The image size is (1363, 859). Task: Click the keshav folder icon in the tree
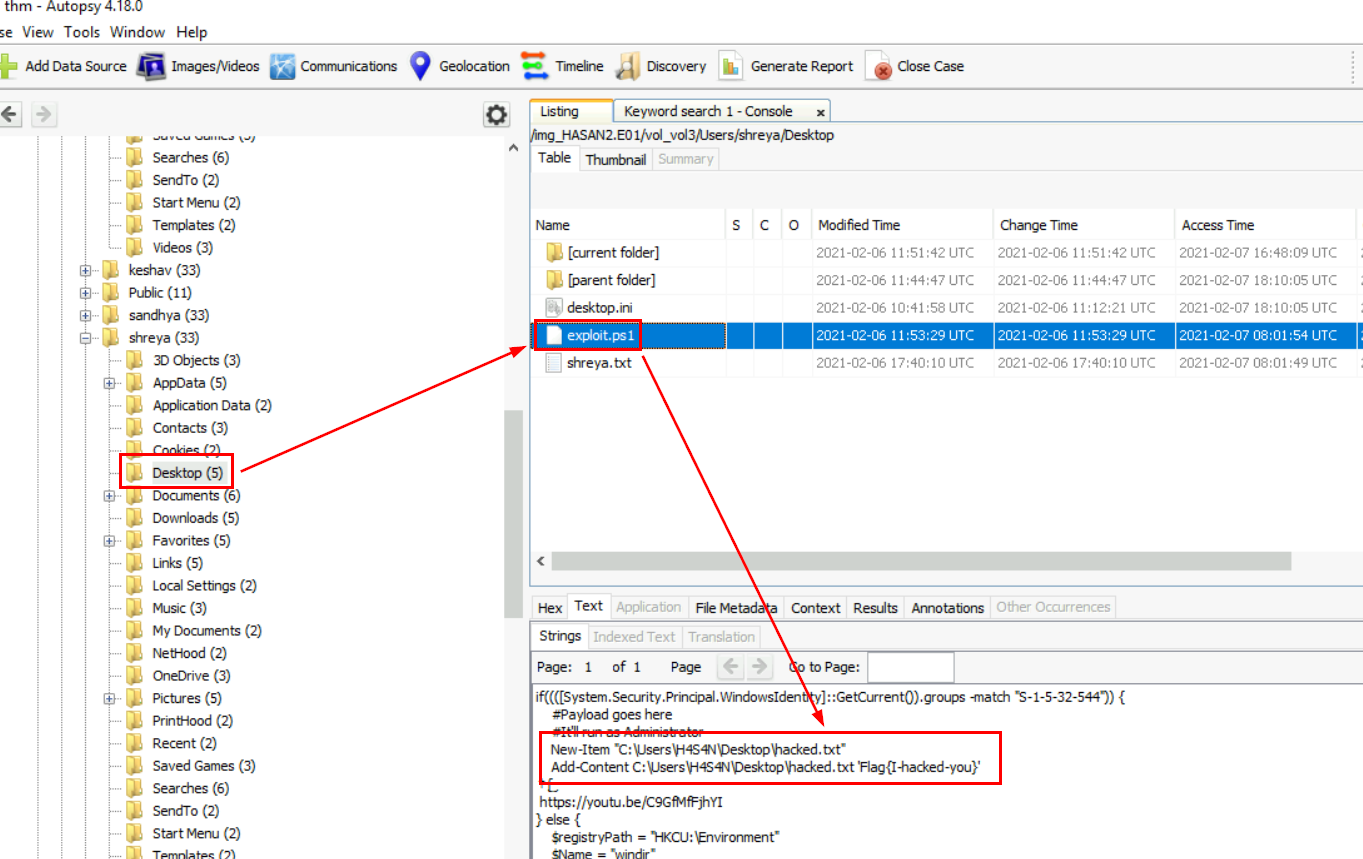point(111,270)
